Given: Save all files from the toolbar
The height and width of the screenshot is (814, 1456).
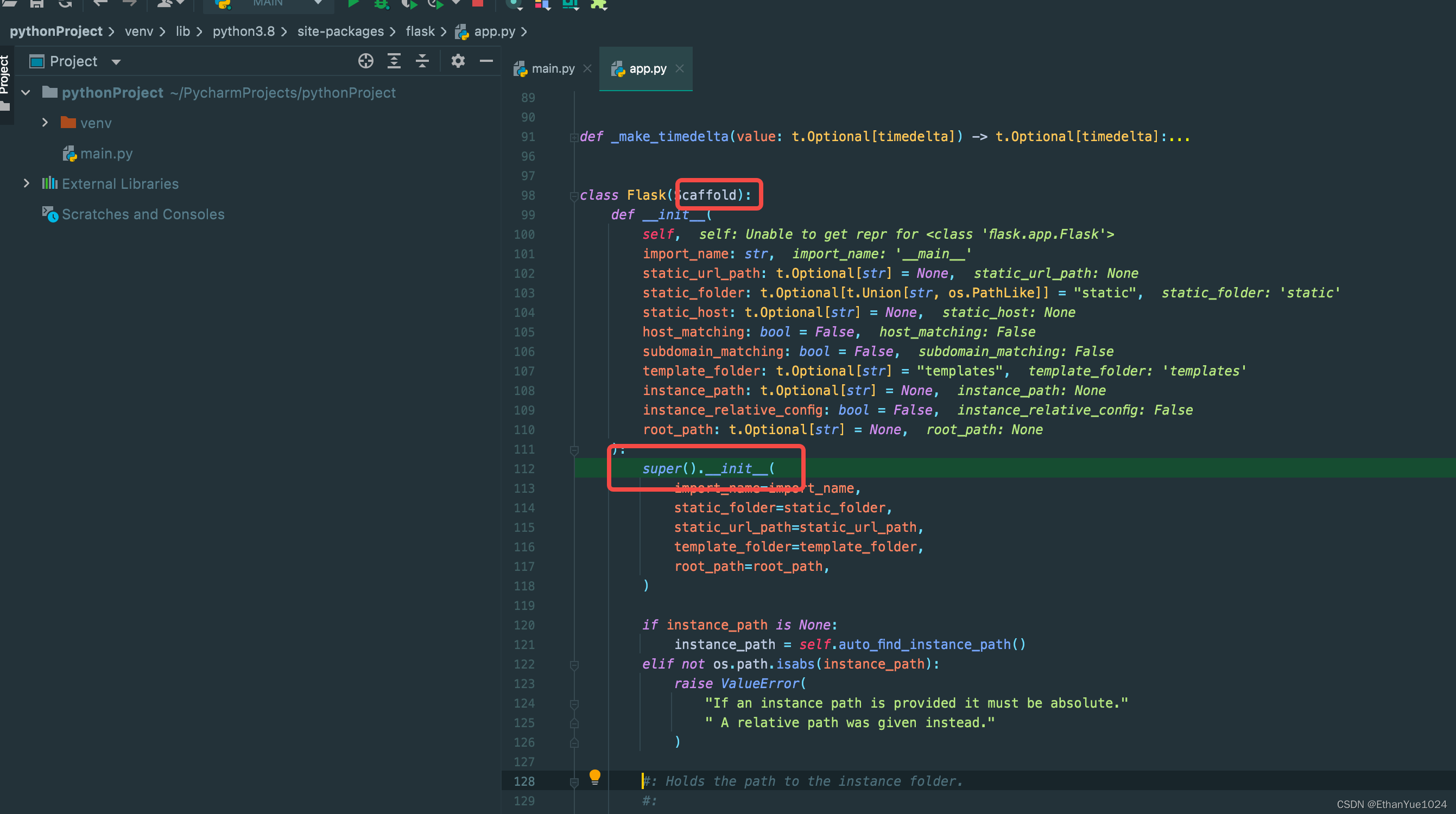Looking at the screenshot, I should pos(37,3).
